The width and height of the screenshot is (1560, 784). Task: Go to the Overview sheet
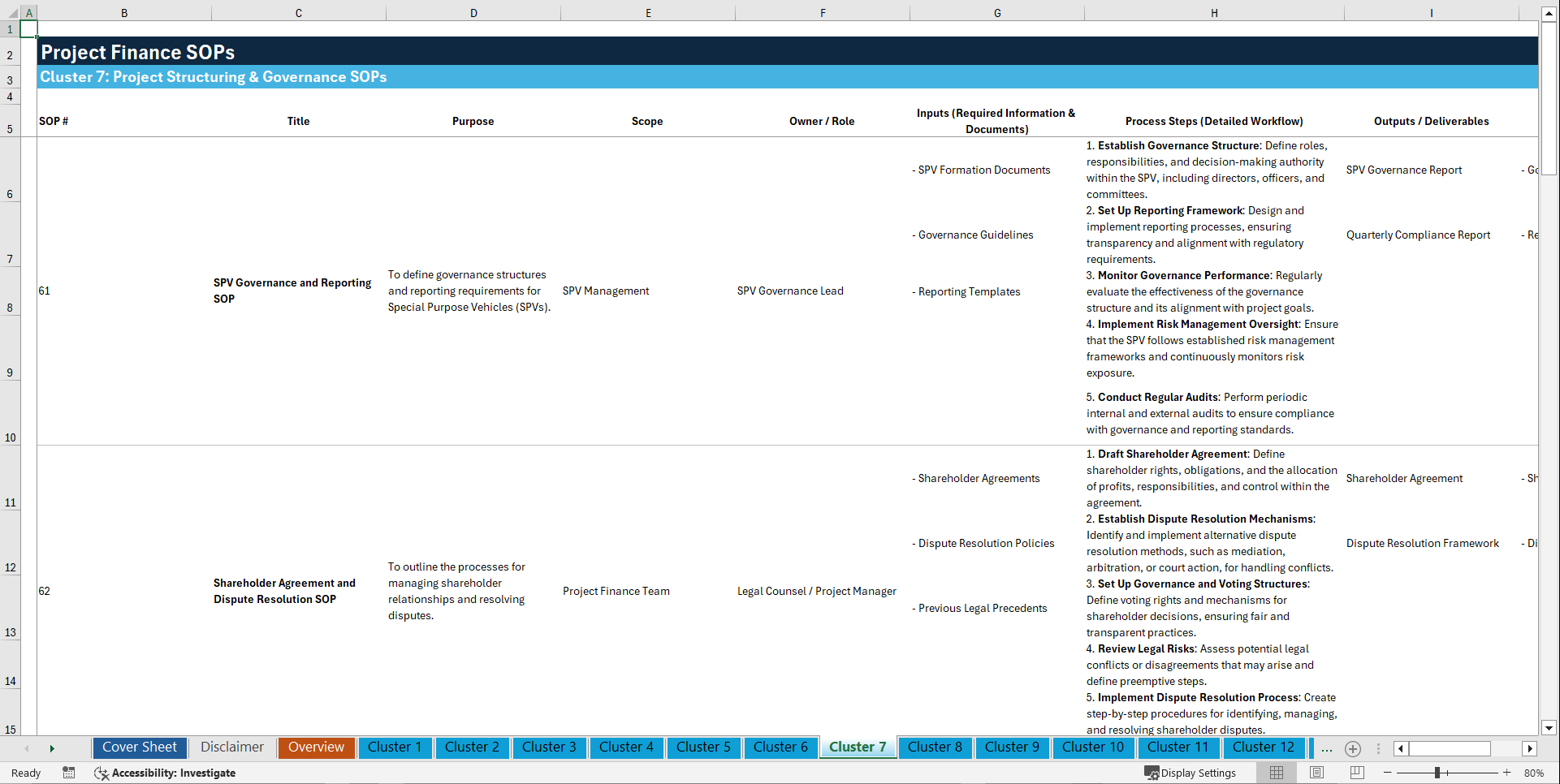tap(316, 747)
